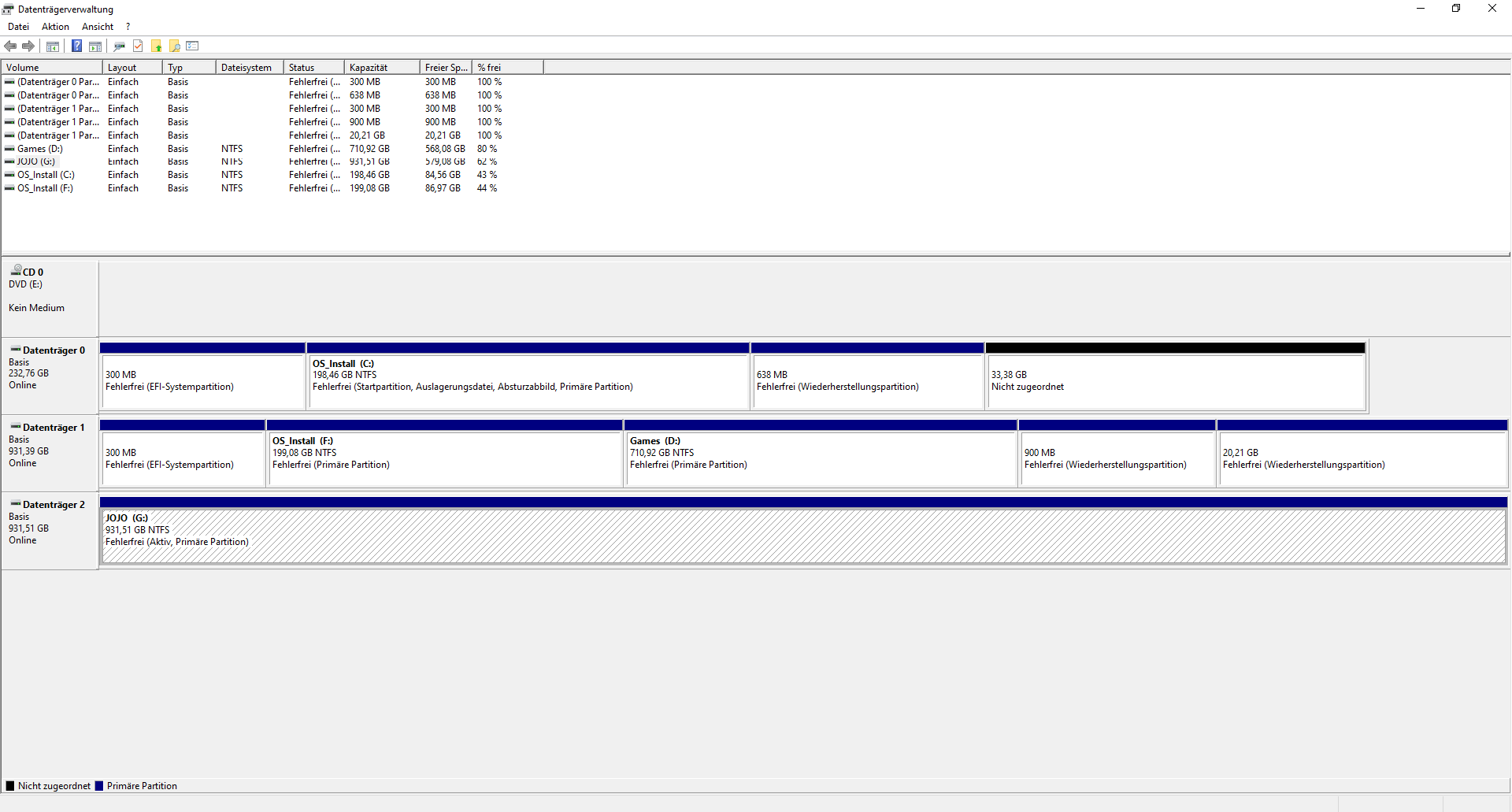The image size is (1512, 812).
Task: Click 198,46 GB capacity cell of OS_Install (C:)
Action: 369,175
